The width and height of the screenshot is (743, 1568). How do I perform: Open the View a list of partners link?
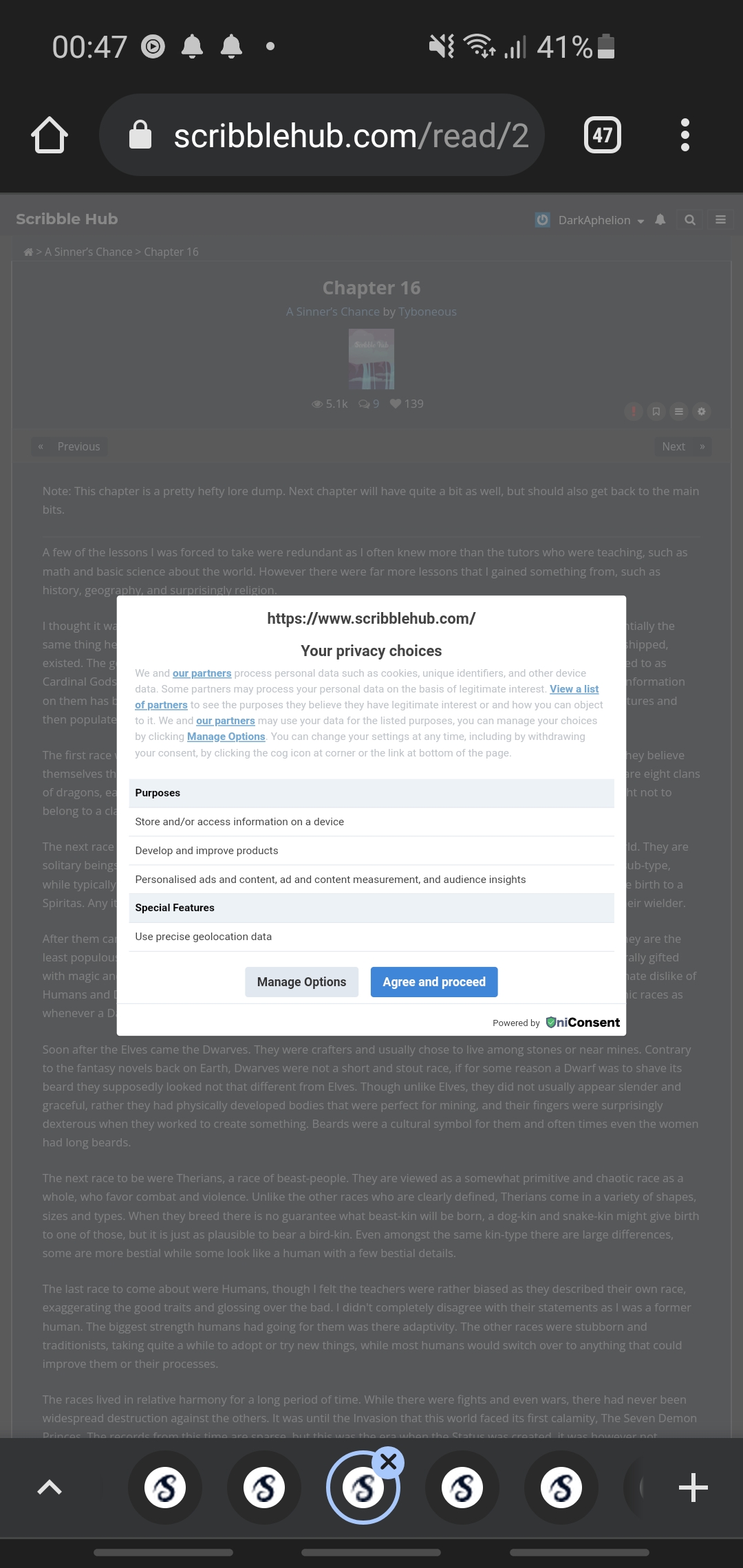coord(574,689)
